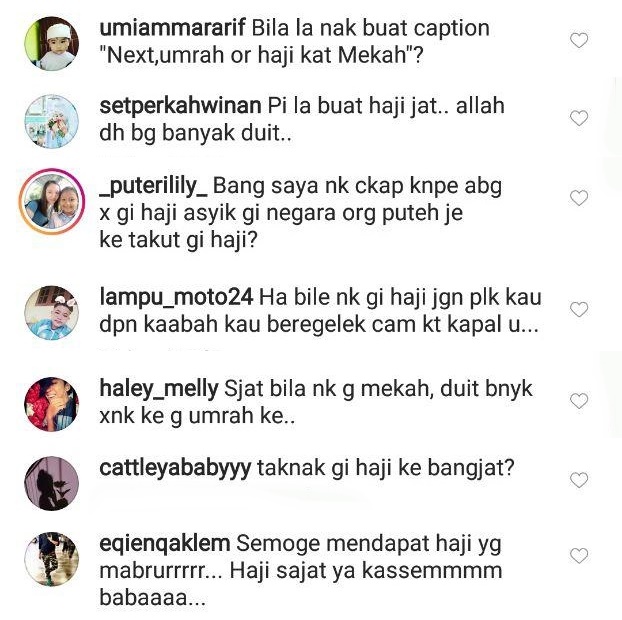
Task: Open cattleyababyyy's avatar
Action: point(52,484)
